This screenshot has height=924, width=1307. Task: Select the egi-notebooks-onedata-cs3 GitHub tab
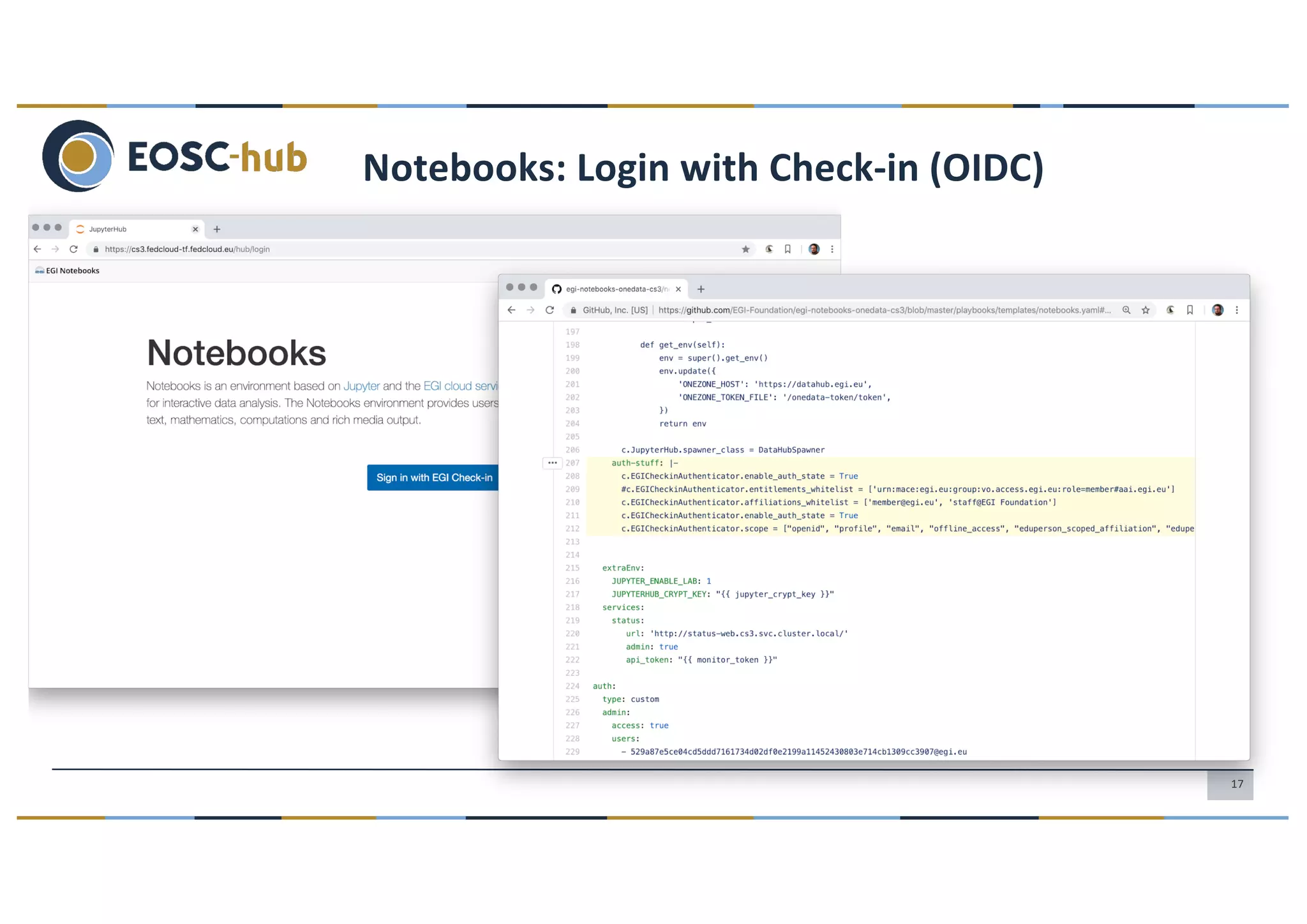coord(616,289)
